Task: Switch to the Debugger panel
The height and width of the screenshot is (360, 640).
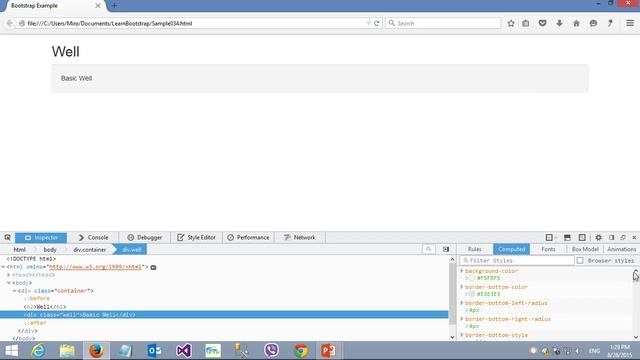Action: [x=145, y=238]
